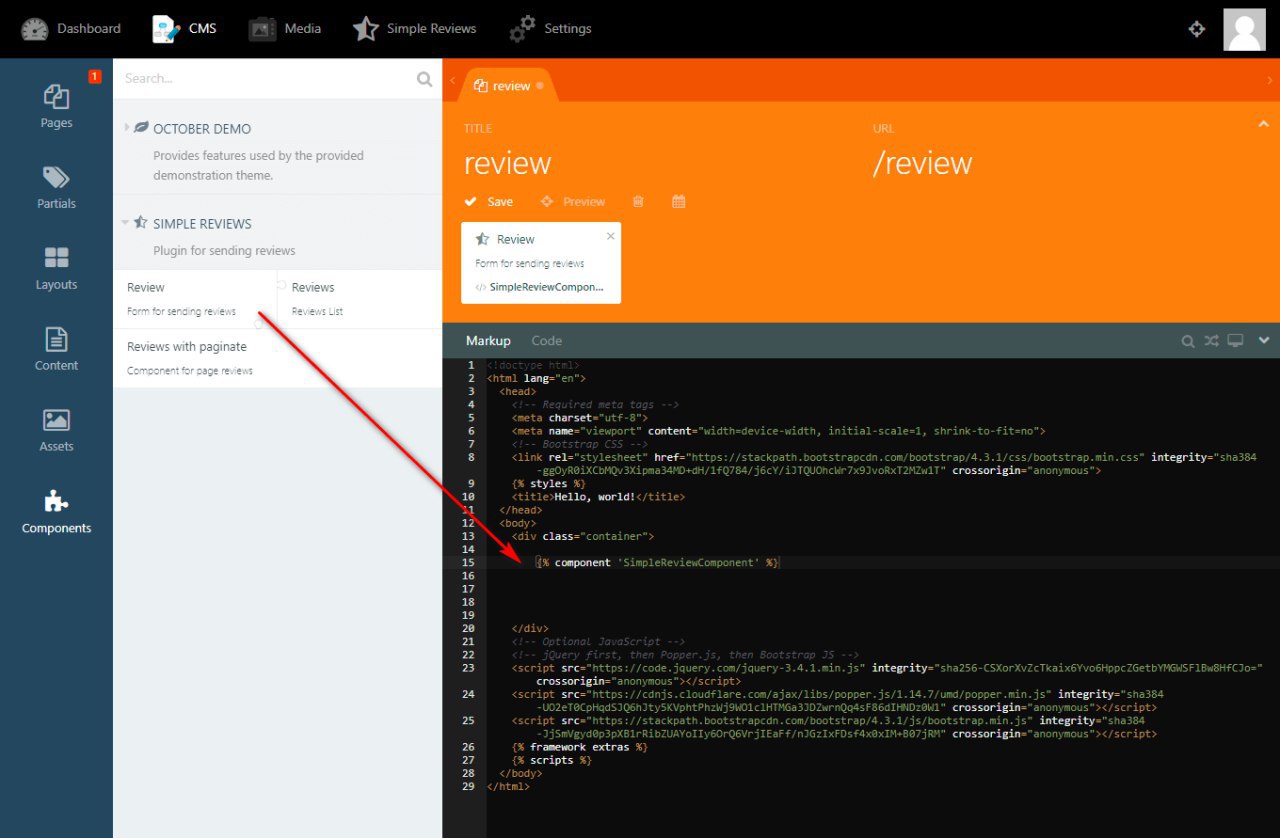This screenshot has height=838, width=1280.
Task: Click the unsaved dot on the review tab
Action: click(540, 86)
